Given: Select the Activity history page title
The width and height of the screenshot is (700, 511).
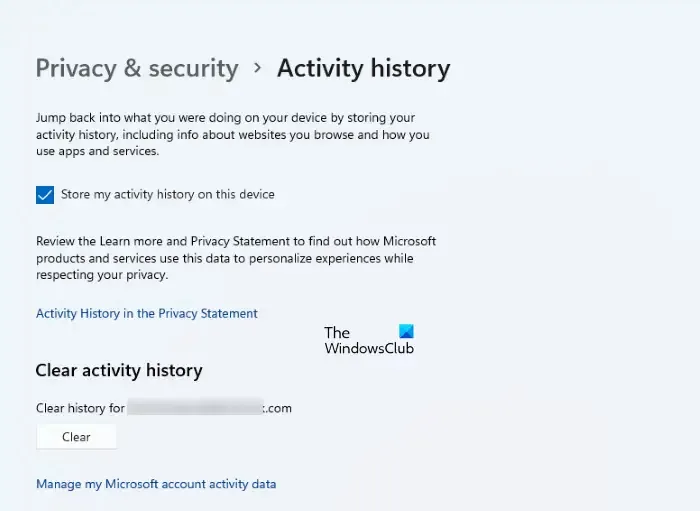Looking at the screenshot, I should (x=363, y=69).
